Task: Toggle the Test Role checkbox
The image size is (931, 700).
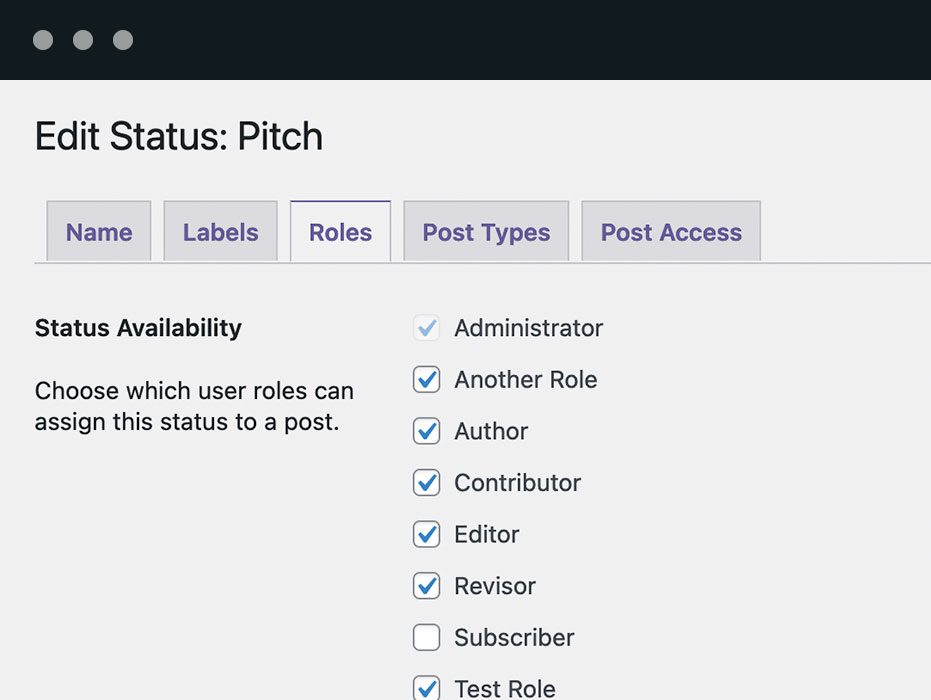Action: coord(427,688)
